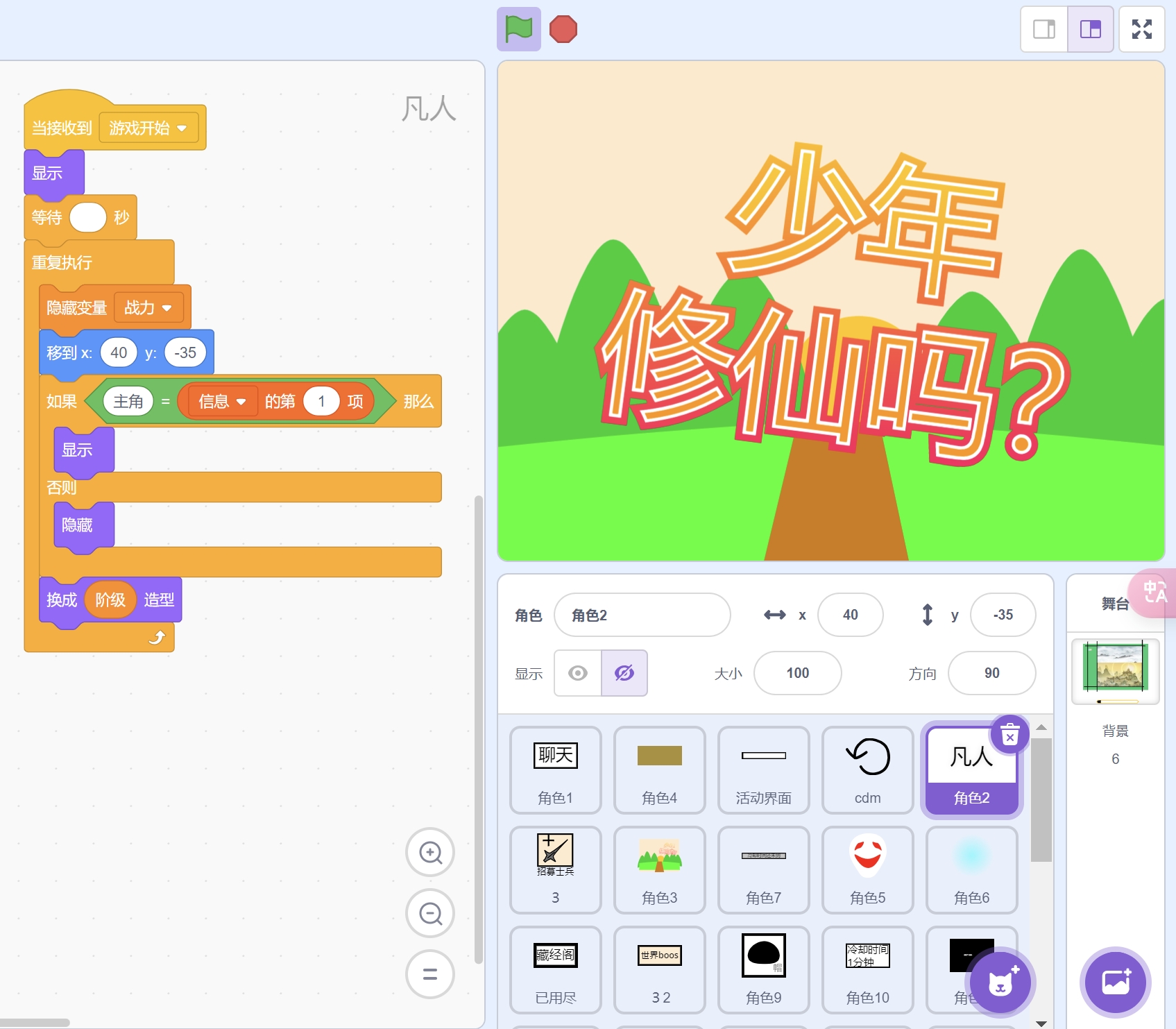Screen dimensions: 1176x1029
Task: Select the 活动界面 sprite
Action: pos(763,770)
